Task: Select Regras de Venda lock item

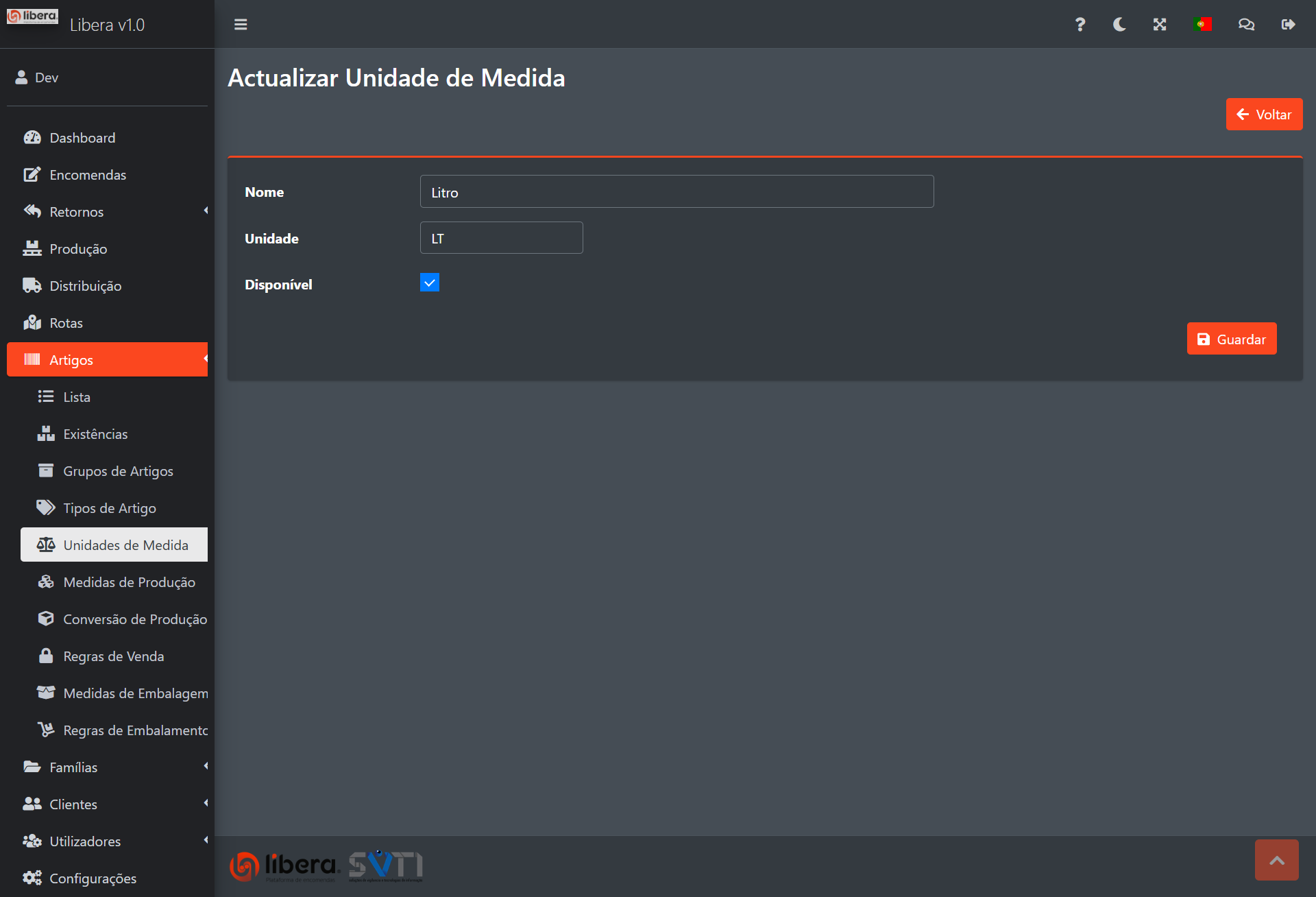Action: (x=113, y=656)
